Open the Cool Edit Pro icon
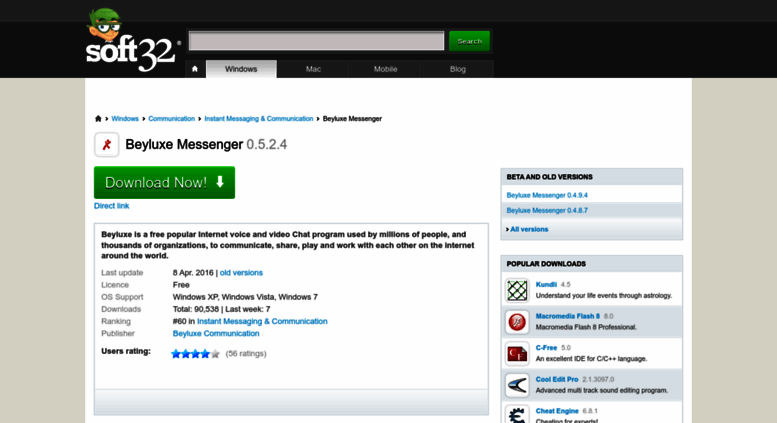The height and width of the screenshot is (423, 777). click(x=517, y=385)
